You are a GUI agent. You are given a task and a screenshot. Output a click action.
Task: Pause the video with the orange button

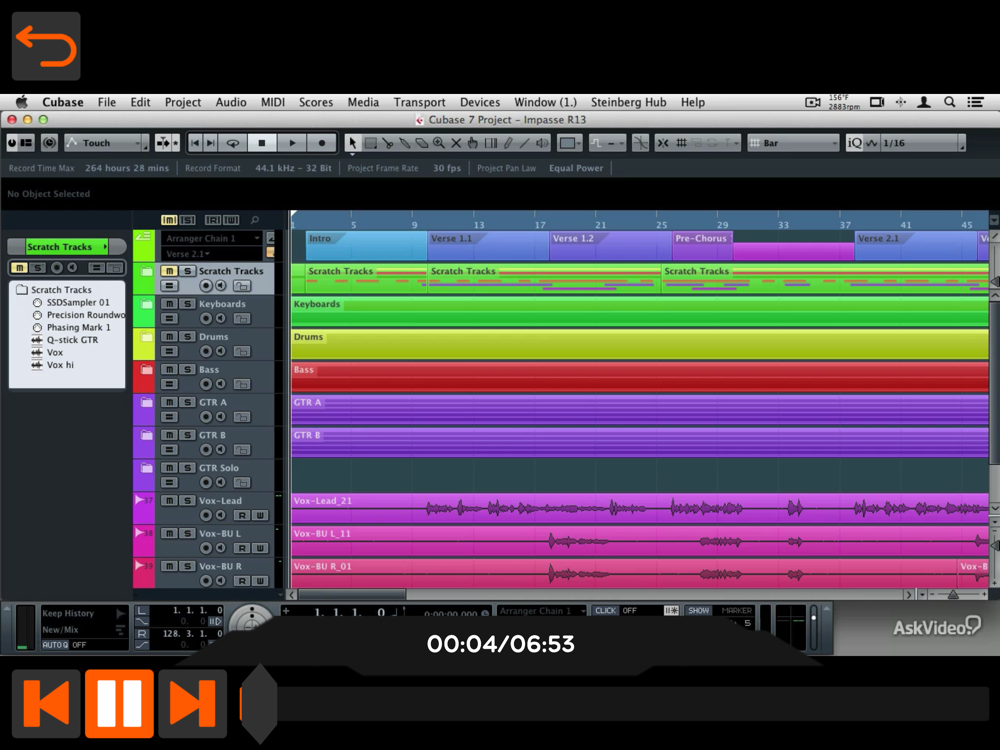(119, 703)
